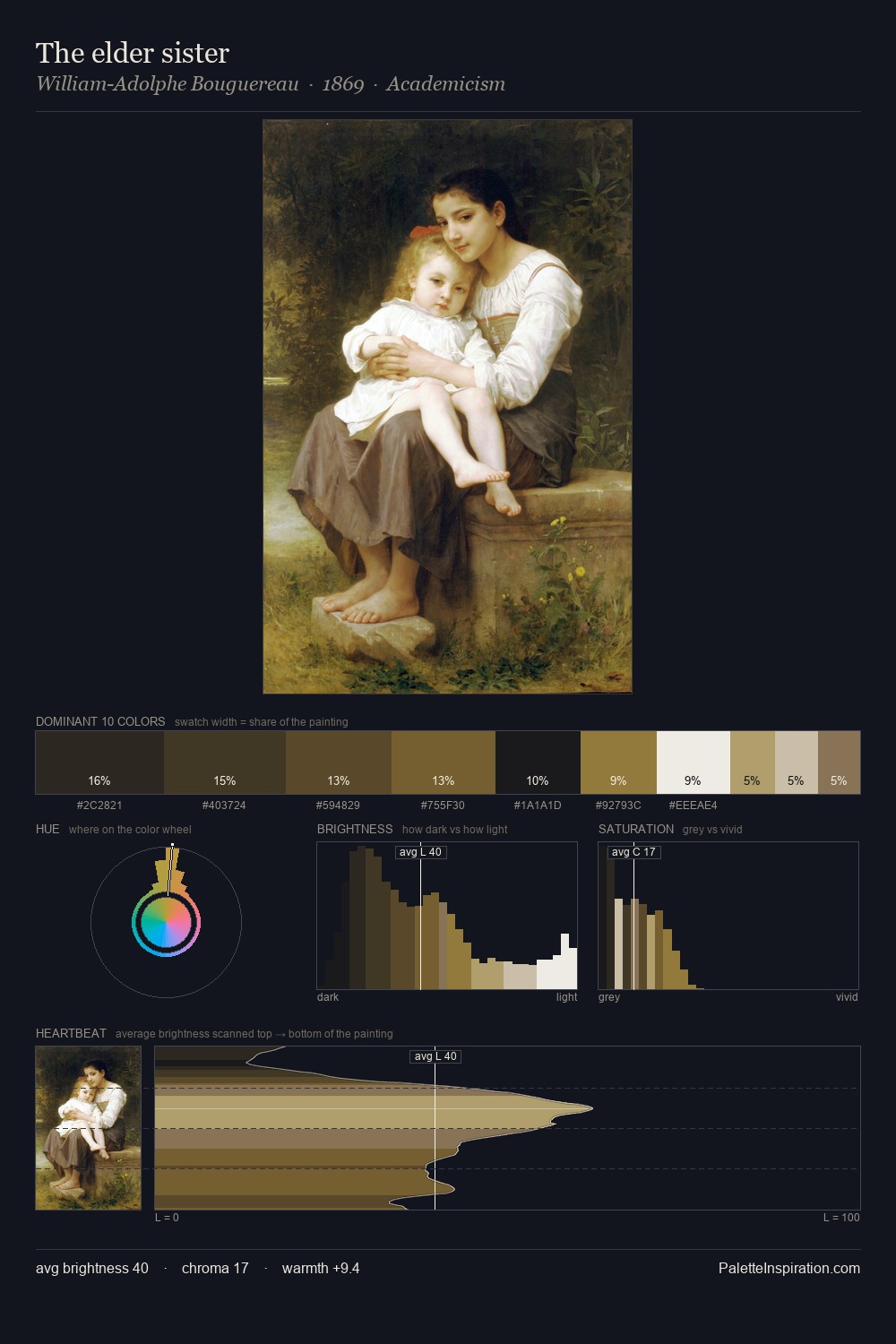Click the 'avg L 40' label in heartbeat chart
This screenshot has width=896, height=1344.
click(x=435, y=1056)
